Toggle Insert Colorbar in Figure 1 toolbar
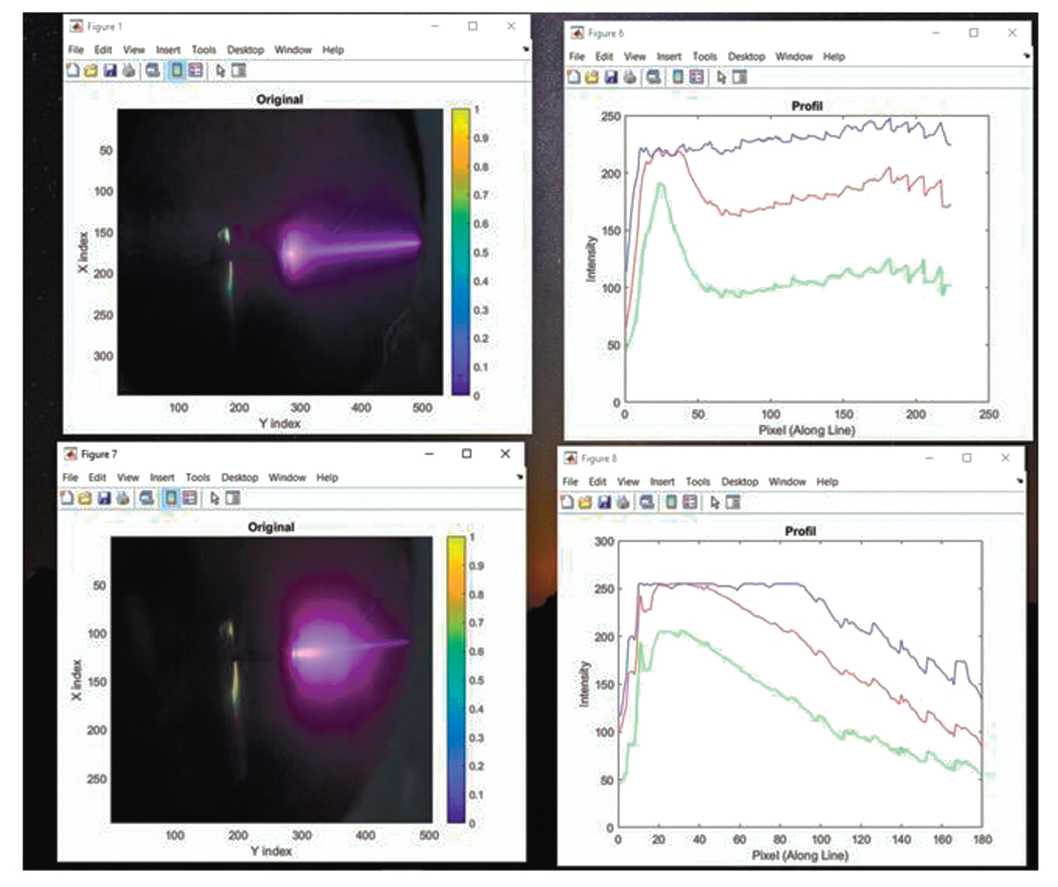 (177, 70)
